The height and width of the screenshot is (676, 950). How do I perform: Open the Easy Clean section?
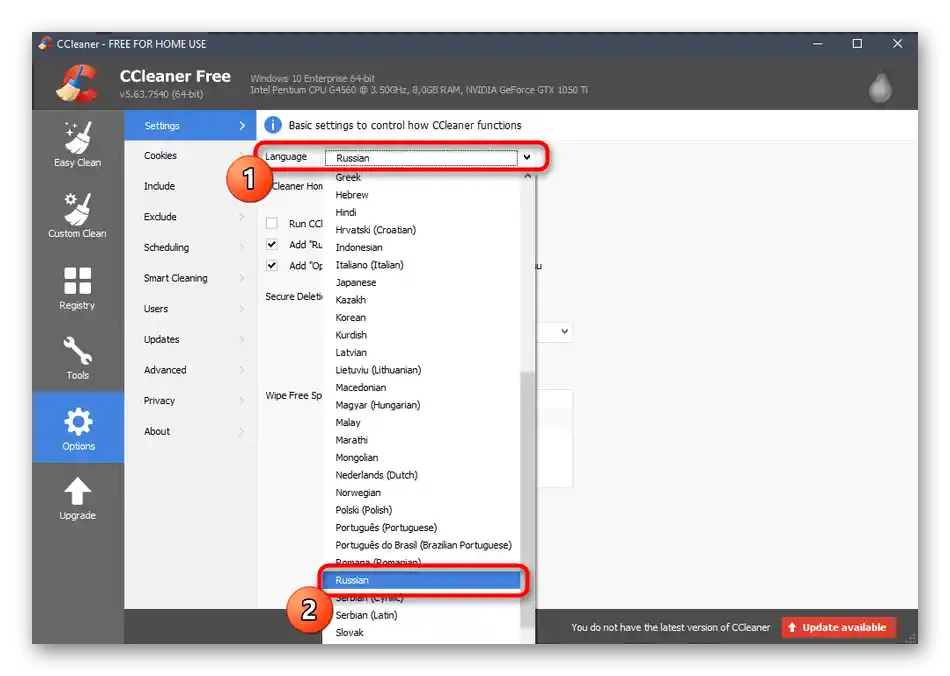tap(78, 145)
